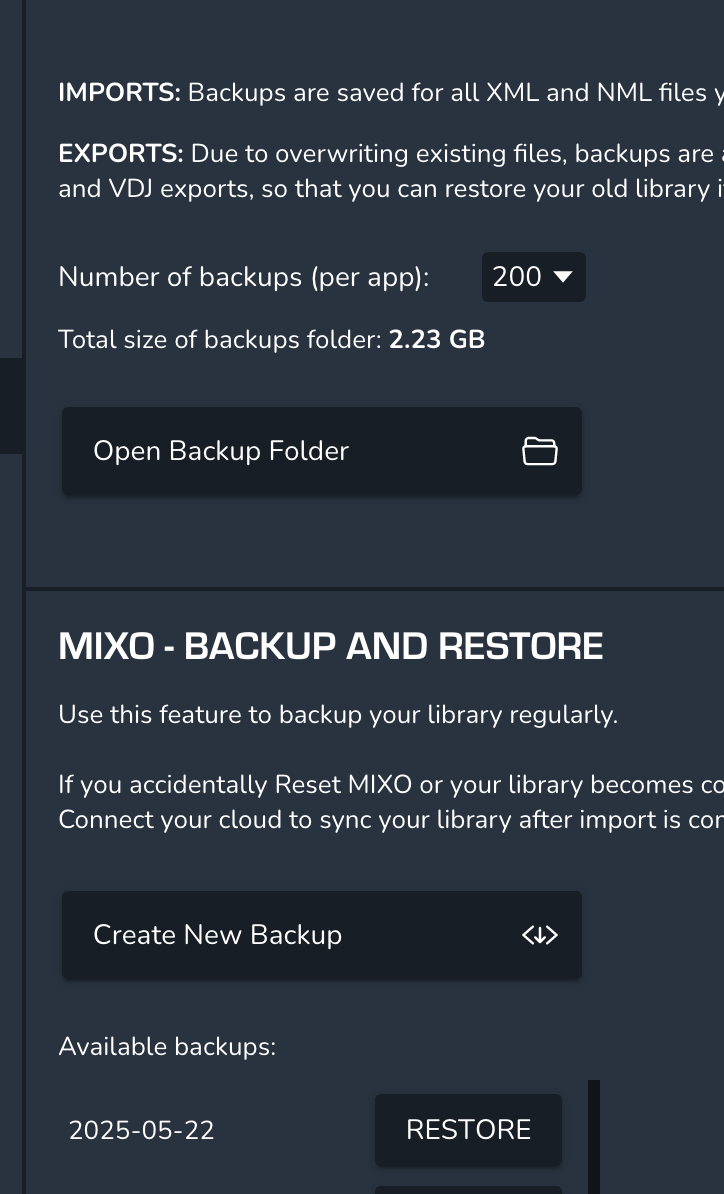
Task: Click the bold IMPORTS label
Action: pos(120,93)
